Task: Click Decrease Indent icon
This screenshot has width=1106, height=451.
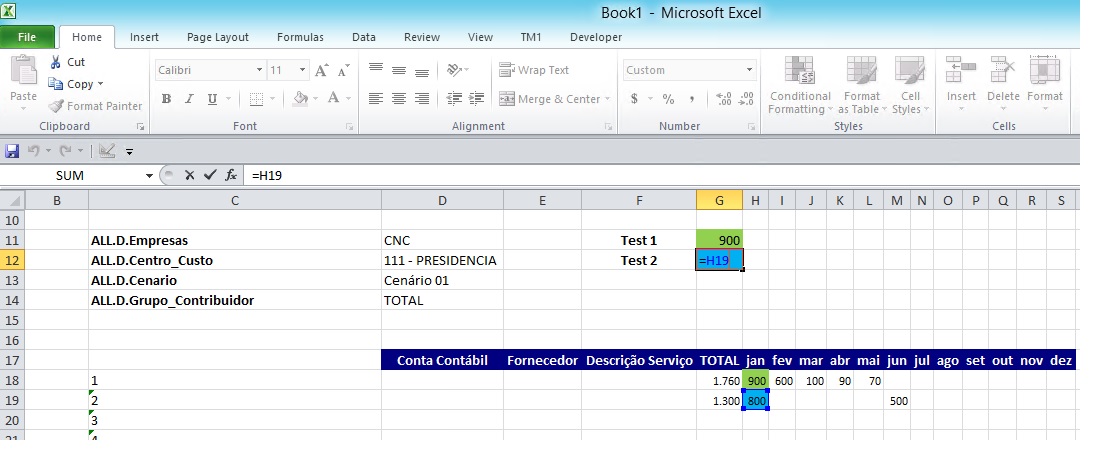Action: point(455,99)
